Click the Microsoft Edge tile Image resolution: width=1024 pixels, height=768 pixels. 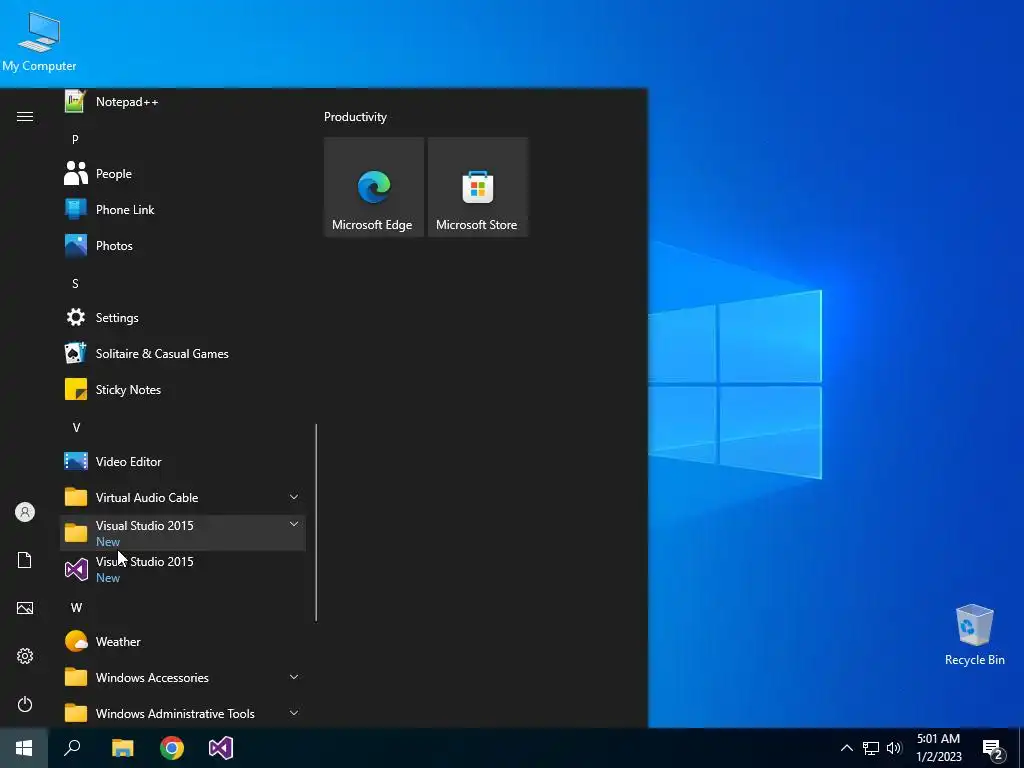coord(374,187)
